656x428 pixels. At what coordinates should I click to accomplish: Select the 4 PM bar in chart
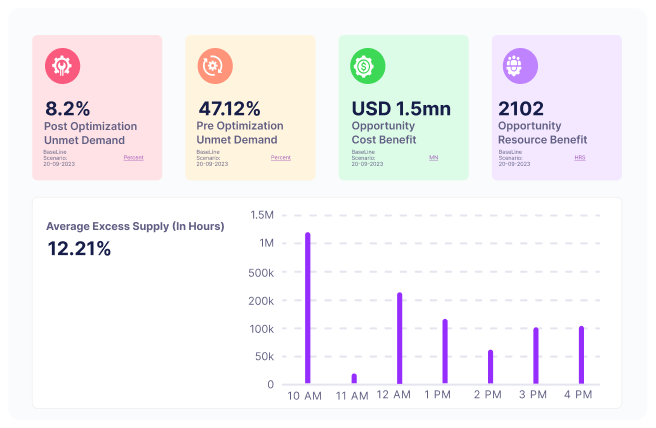pos(581,354)
